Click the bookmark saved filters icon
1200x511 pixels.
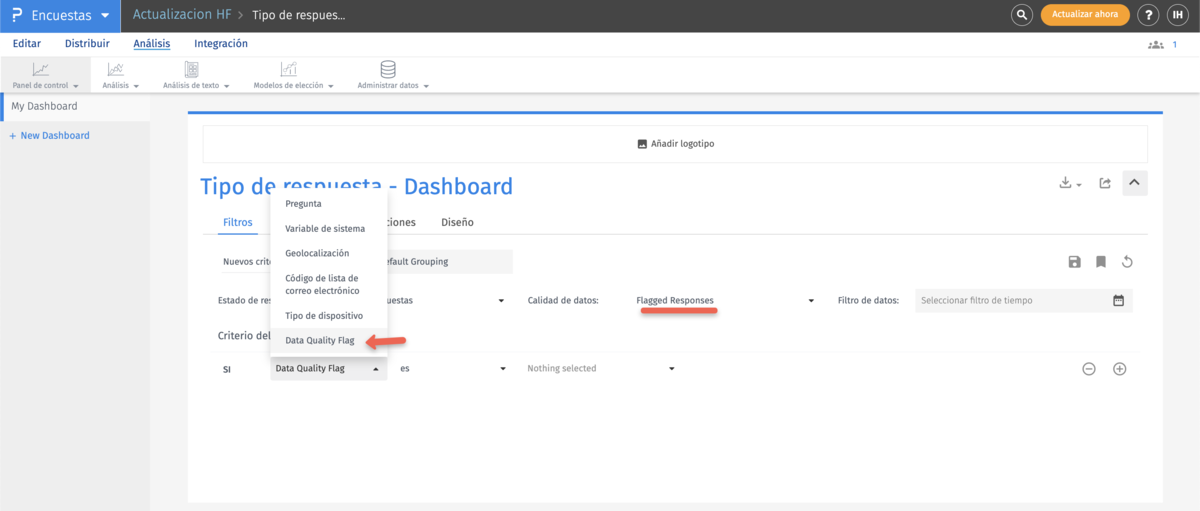pos(1100,262)
